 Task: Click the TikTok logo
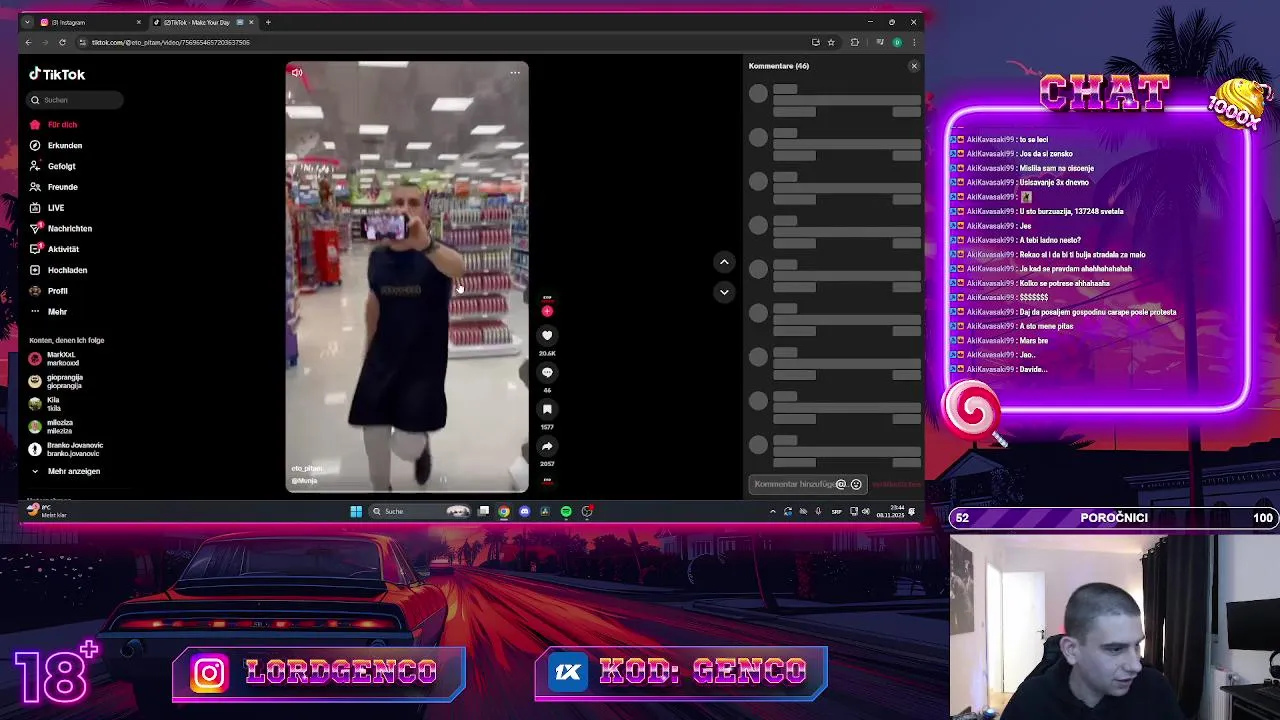coord(57,74)
